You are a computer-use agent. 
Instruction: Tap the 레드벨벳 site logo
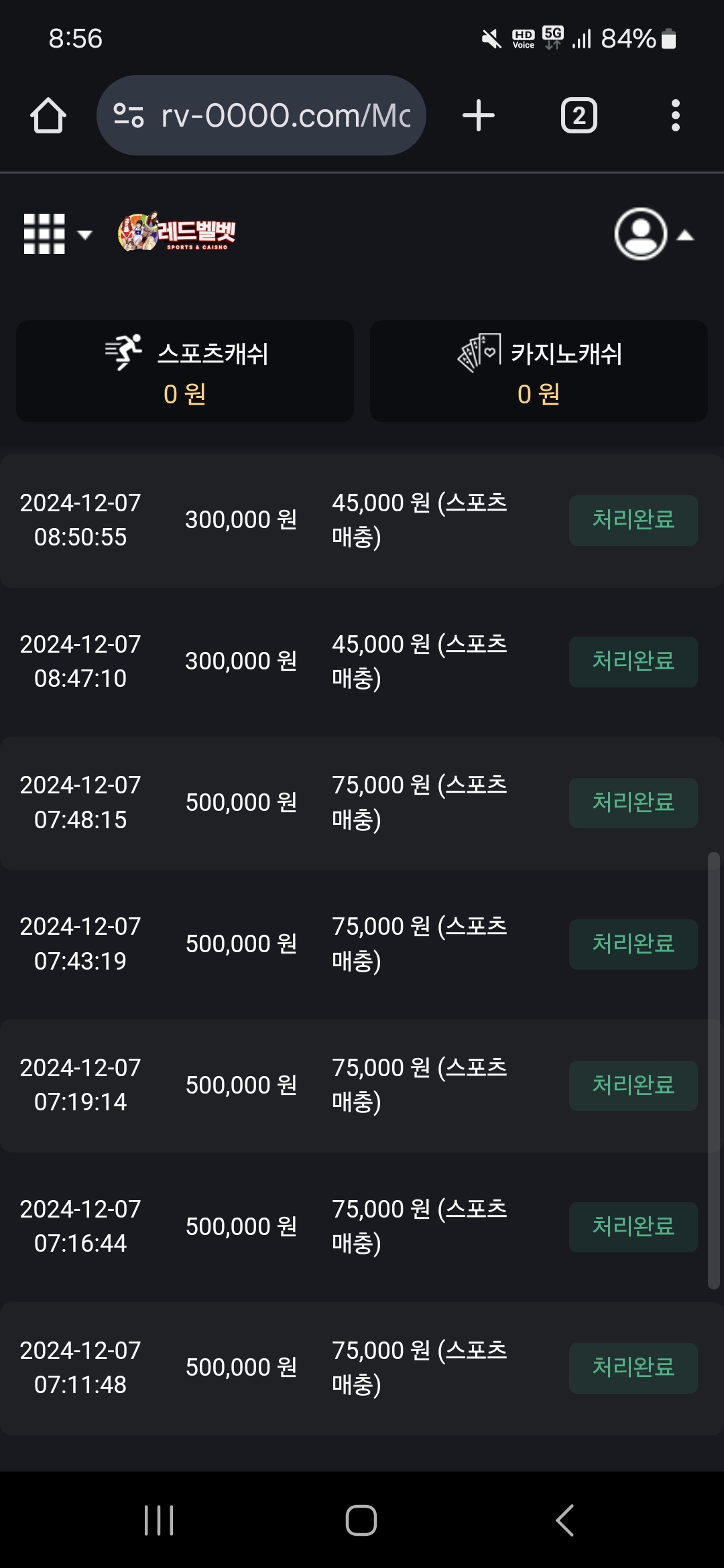(x=177, y=233)
